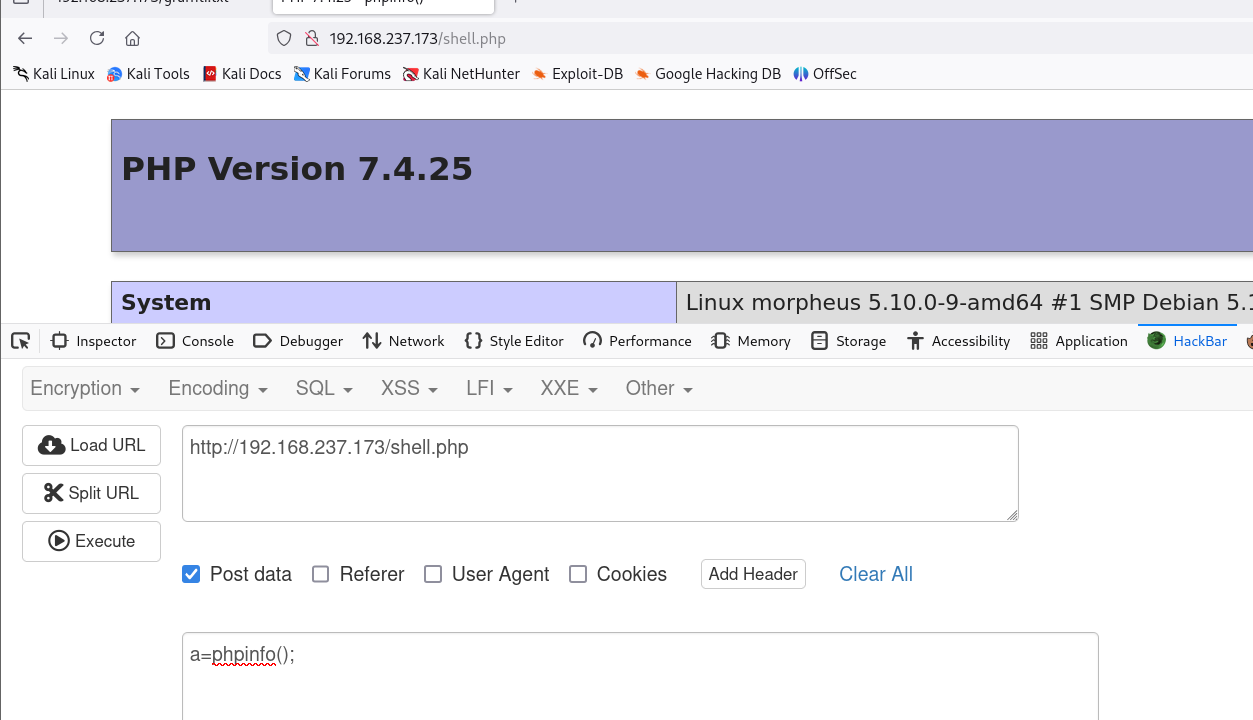Switch to the Application tab
This screenshot has width=1253, height=720.
(1079, 341)
